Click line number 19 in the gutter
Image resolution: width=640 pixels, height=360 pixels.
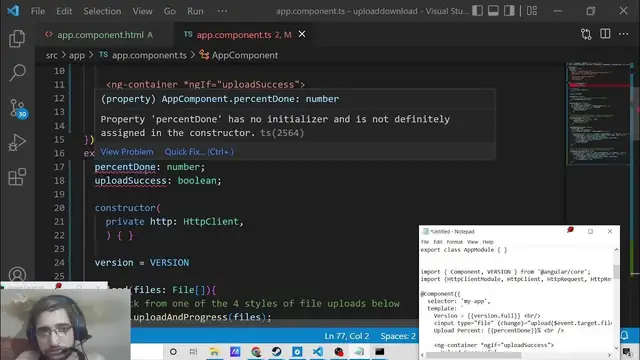pyautogui.click(x=59, y=194)
